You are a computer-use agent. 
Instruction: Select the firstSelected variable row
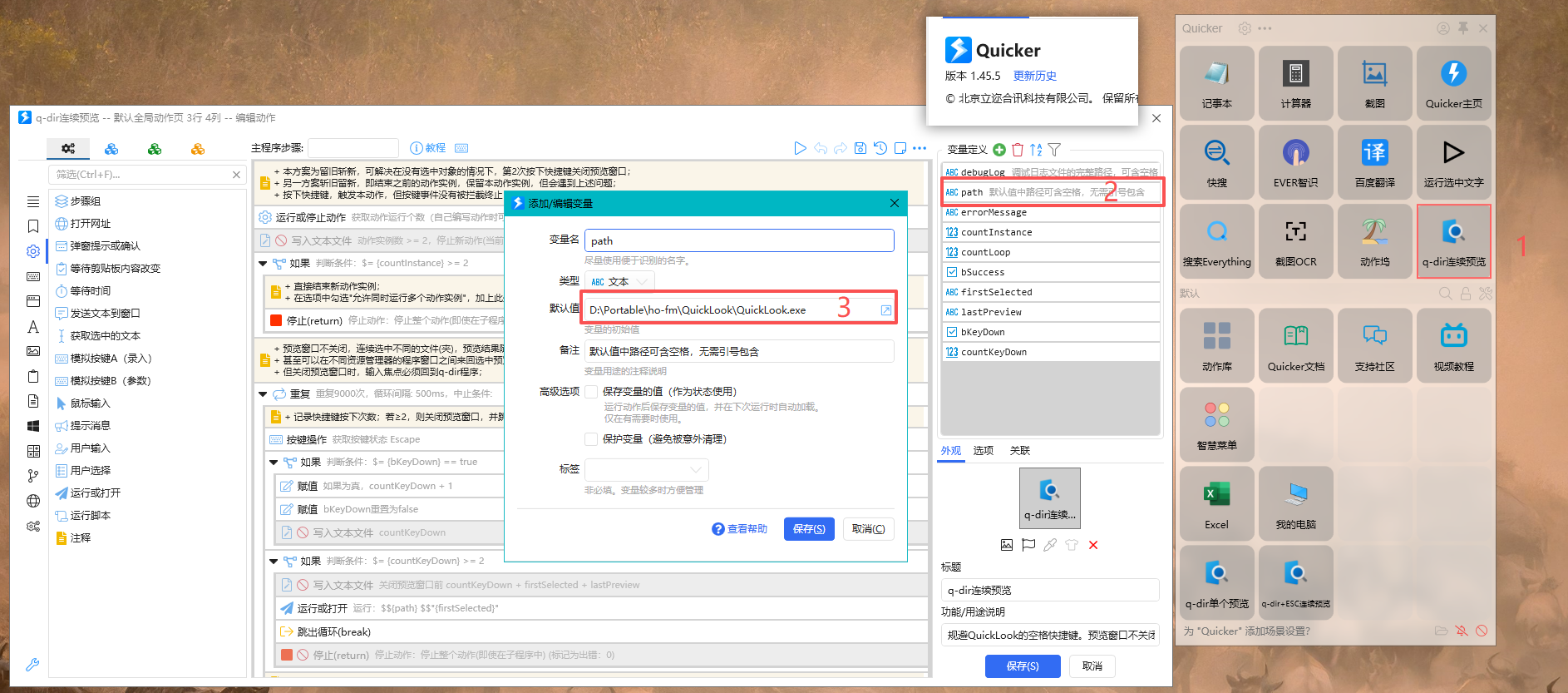(x=1051, y=292)
